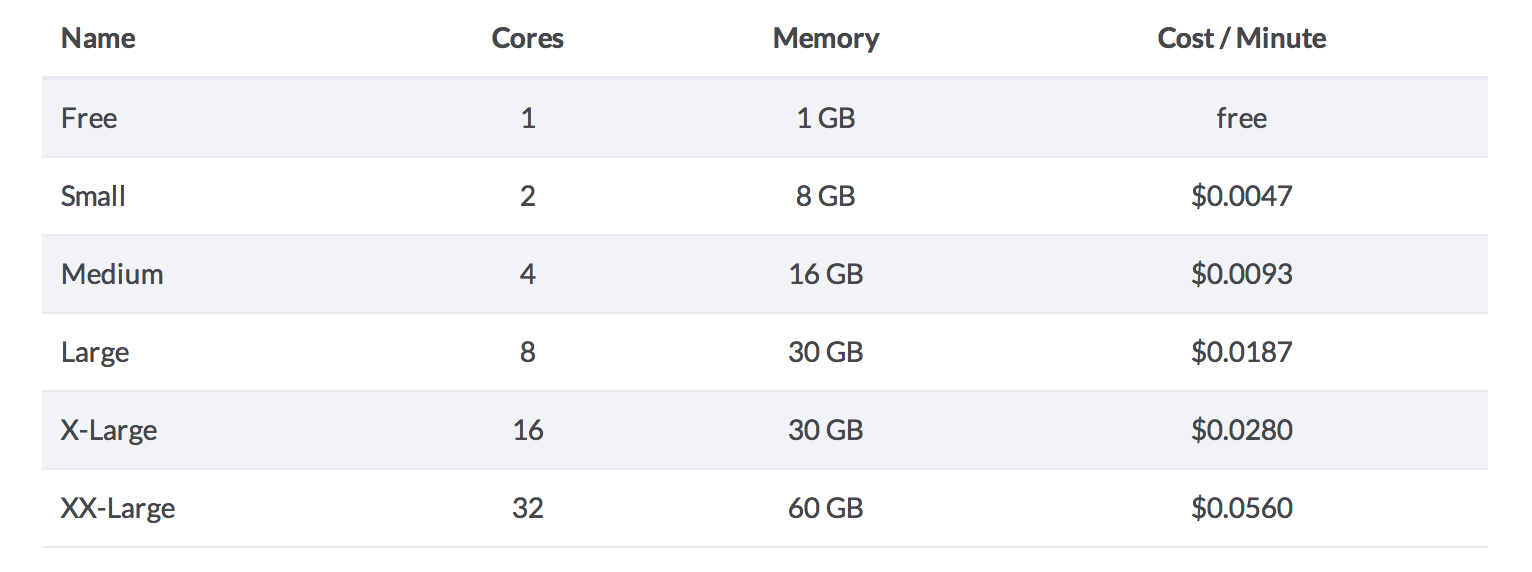Screen dimensions: 1532x572
Task: Click the $0.0093 cost cell
Action: [1242, 274]
